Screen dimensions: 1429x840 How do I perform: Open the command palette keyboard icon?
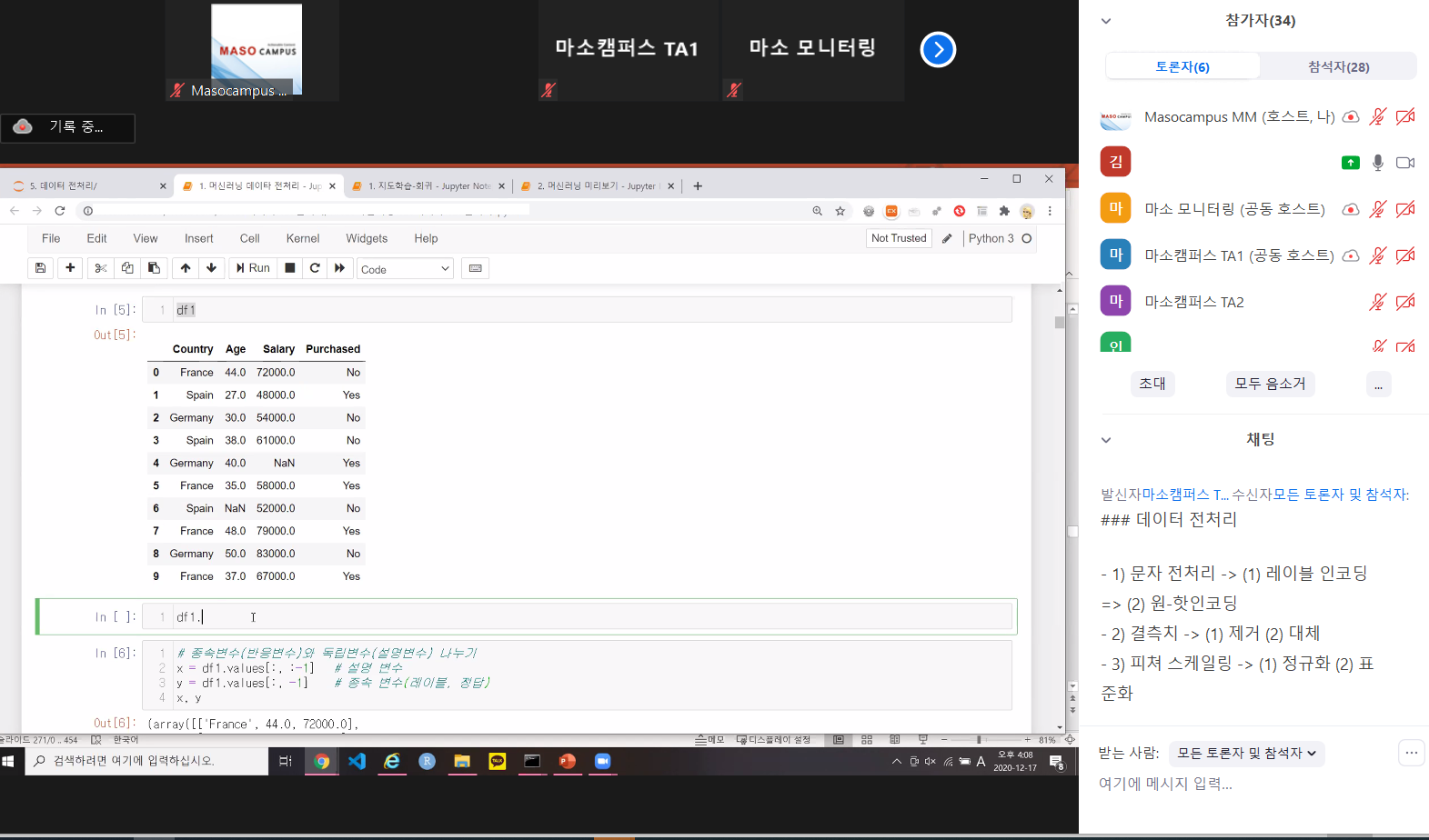click(x=475, y=268)
